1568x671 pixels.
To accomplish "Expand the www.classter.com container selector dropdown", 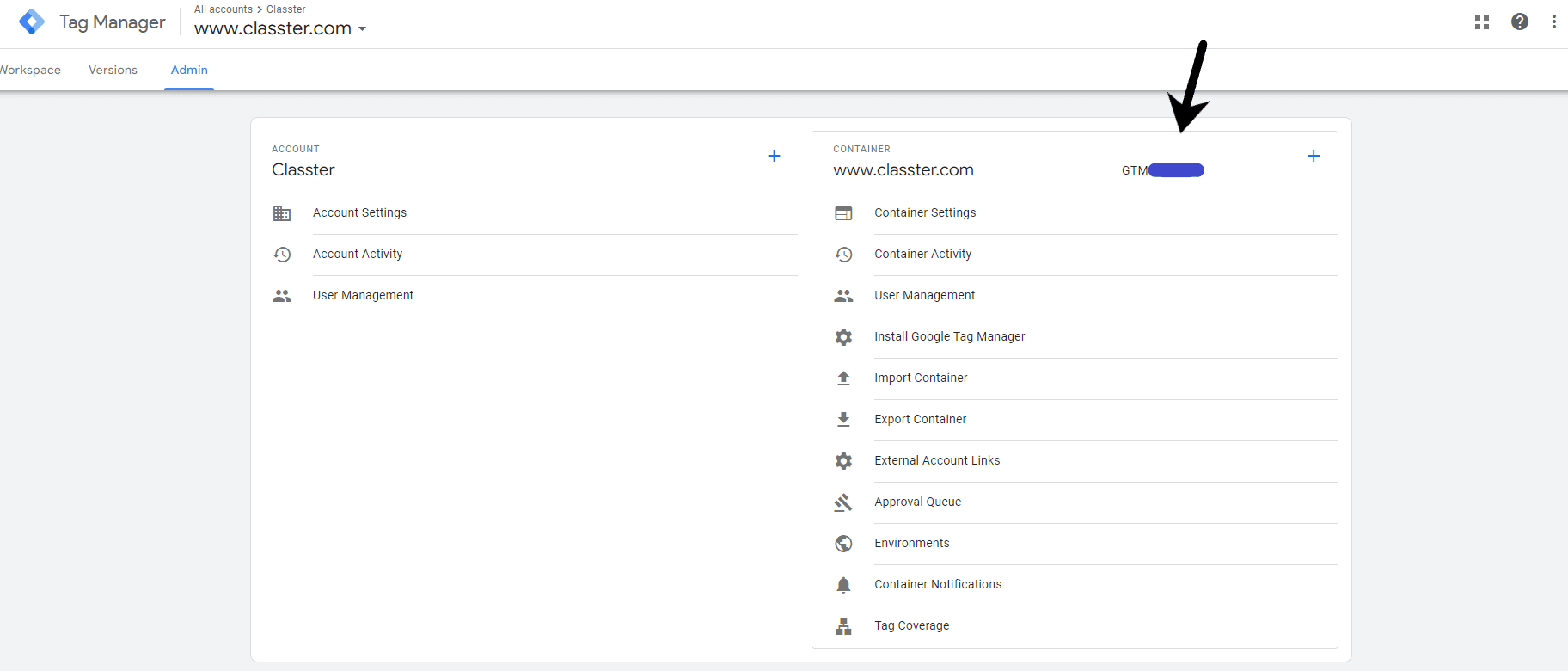I will click(280, 28).
